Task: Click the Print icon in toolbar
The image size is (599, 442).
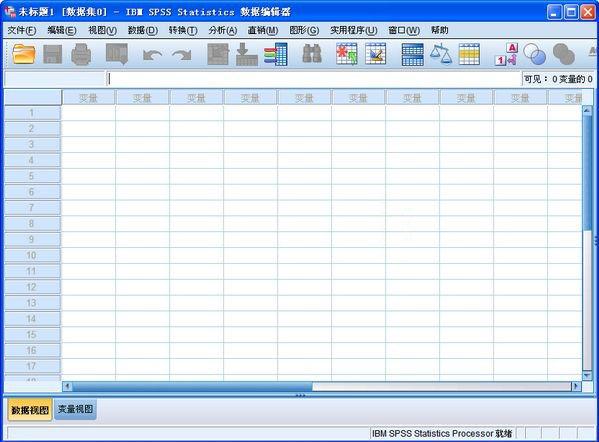Action: 81,54
